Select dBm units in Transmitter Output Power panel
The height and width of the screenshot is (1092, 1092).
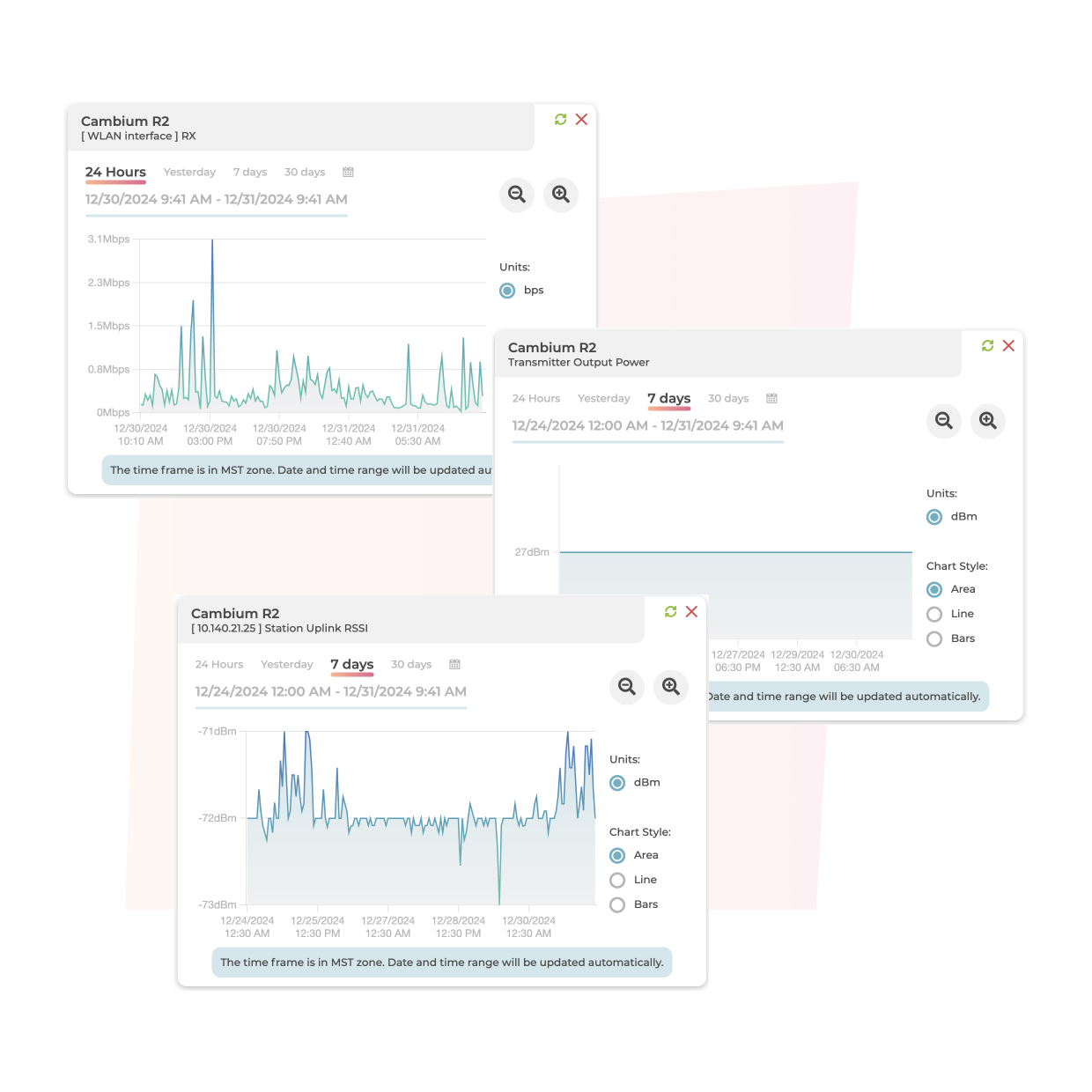934,517
